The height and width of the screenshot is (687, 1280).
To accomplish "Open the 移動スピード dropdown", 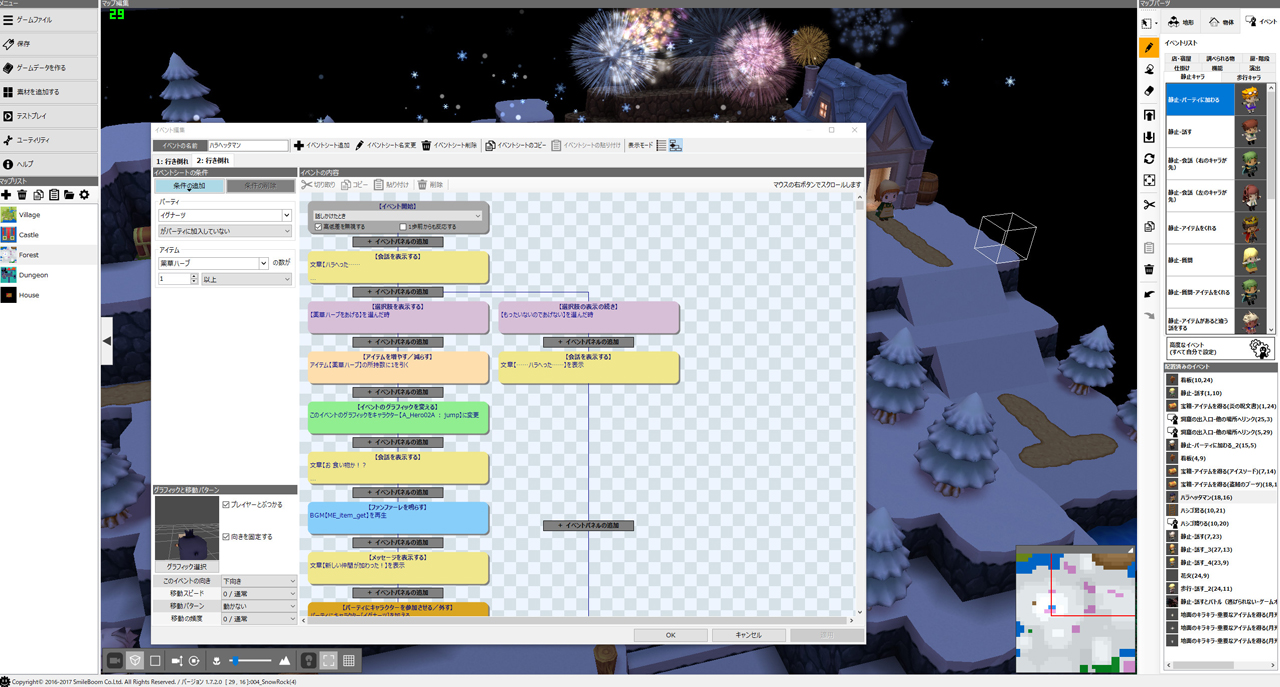I will point(259,594).
